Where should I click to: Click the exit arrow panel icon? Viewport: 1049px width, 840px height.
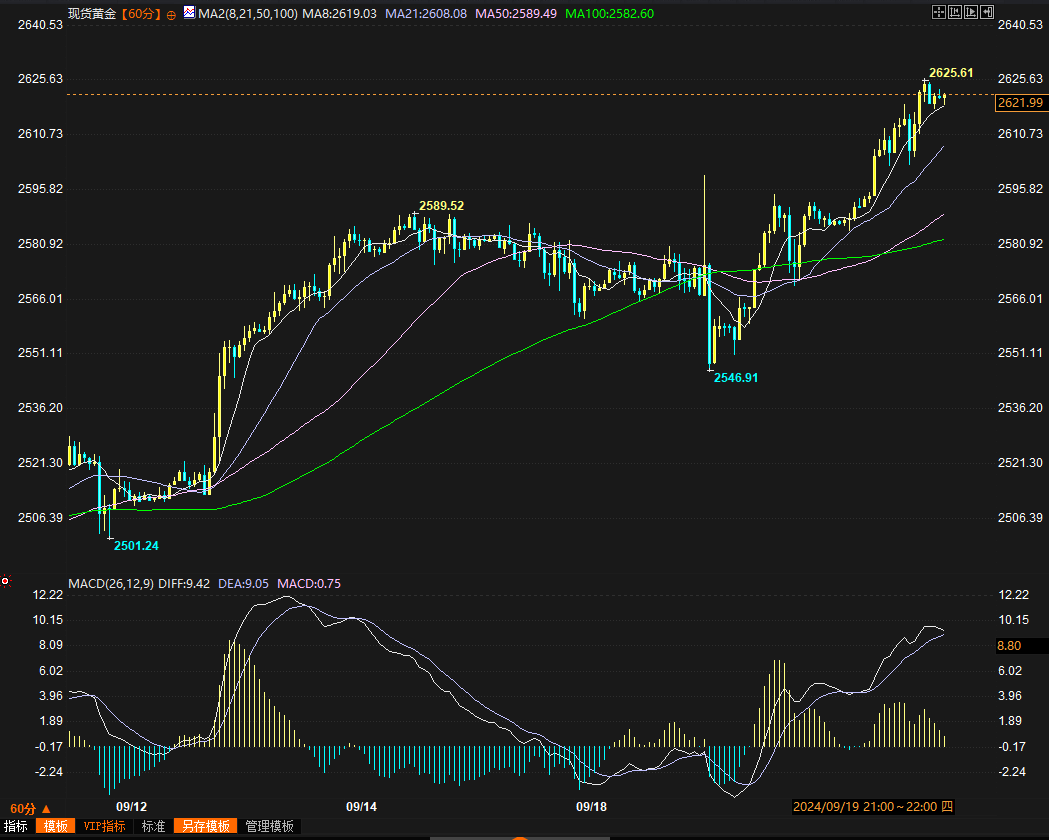pyautogui.click(x=986, y=12)
